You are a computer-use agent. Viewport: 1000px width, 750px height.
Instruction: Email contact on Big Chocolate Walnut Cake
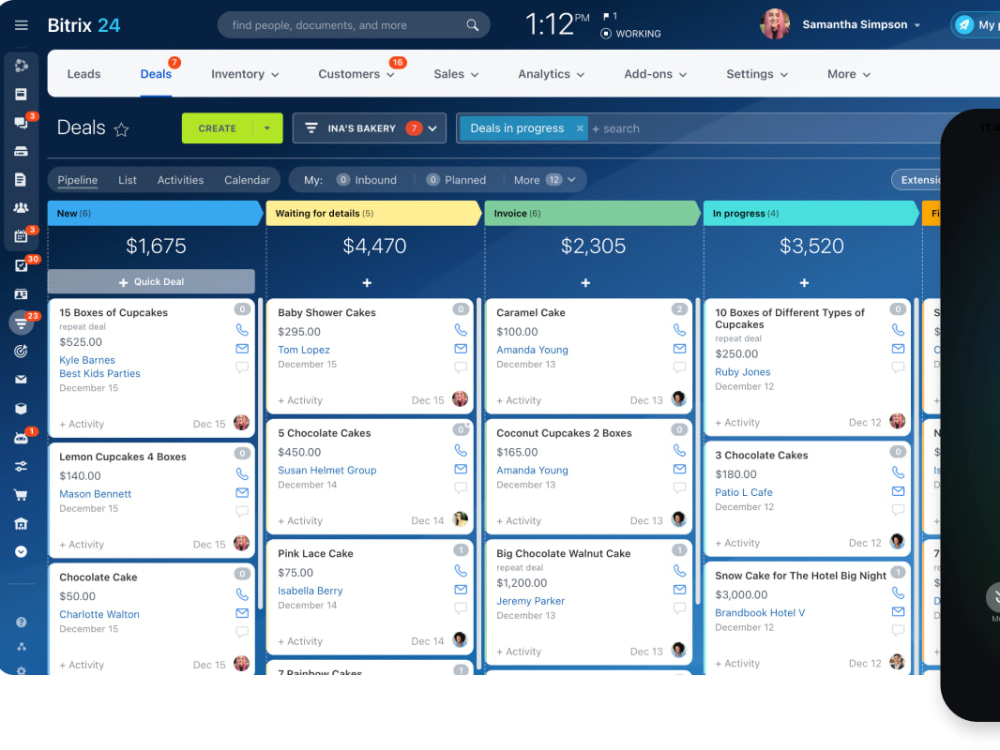pyautogui.click(x=679, y=589)
